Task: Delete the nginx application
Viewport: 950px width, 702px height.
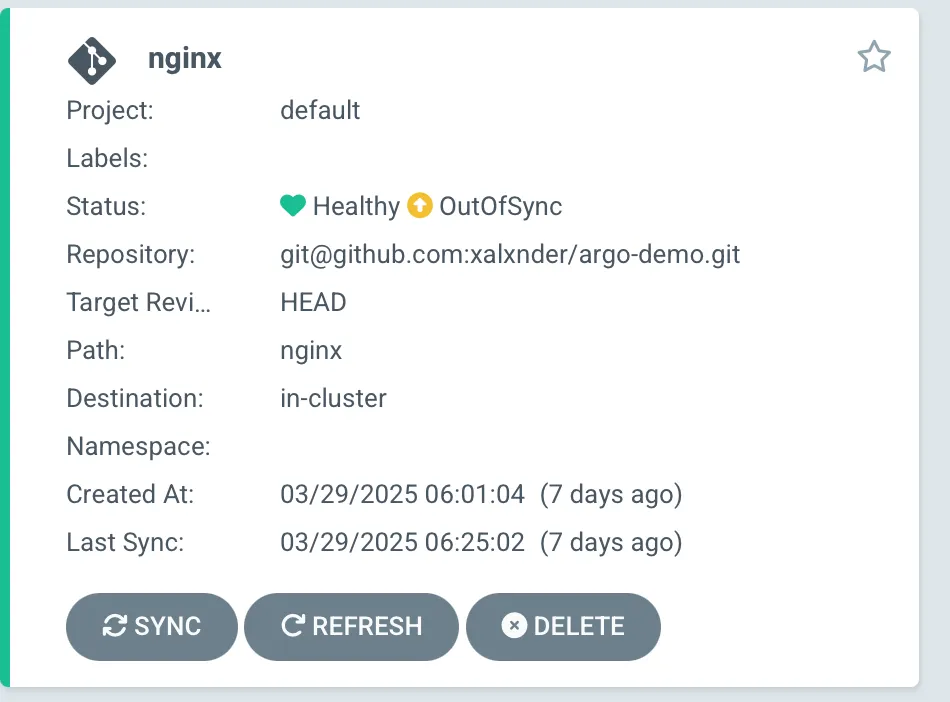Action: click(x=563, y=626)
